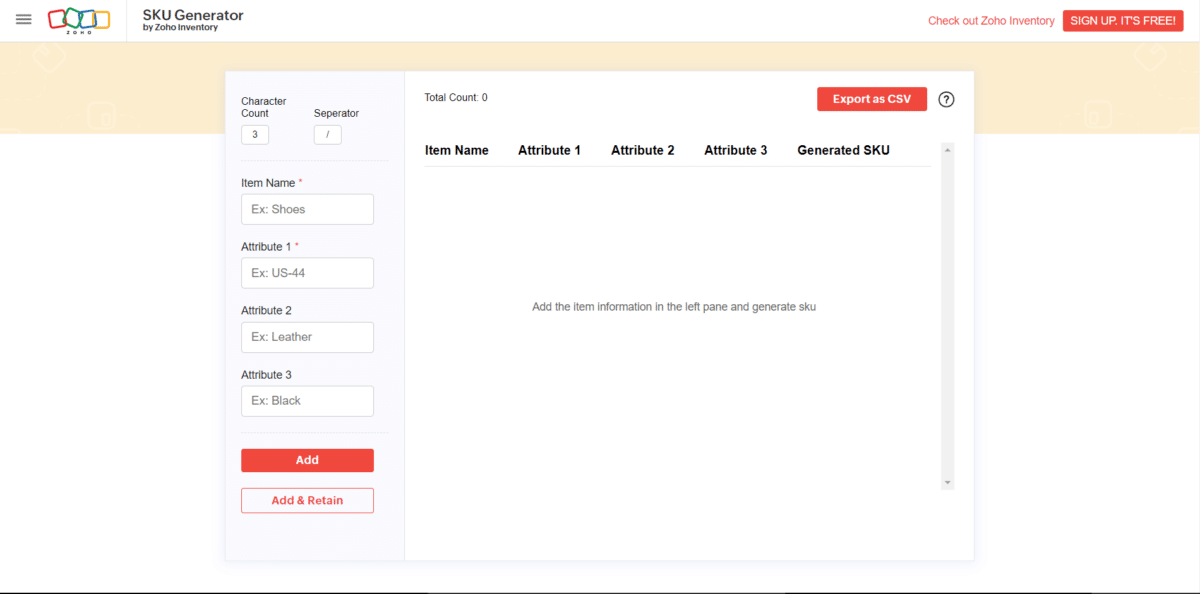The width and height of the screenshot is (1200, 594).
Task: Click the Generated SKU column header
Action: (x=843, y=151)
